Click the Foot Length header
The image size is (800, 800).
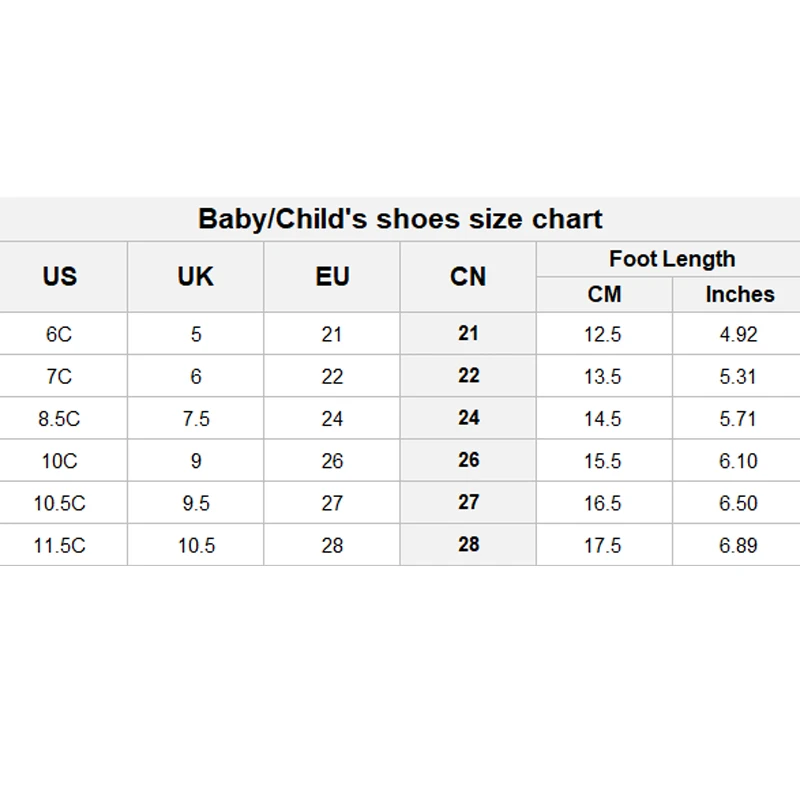[x=672, y=259]
